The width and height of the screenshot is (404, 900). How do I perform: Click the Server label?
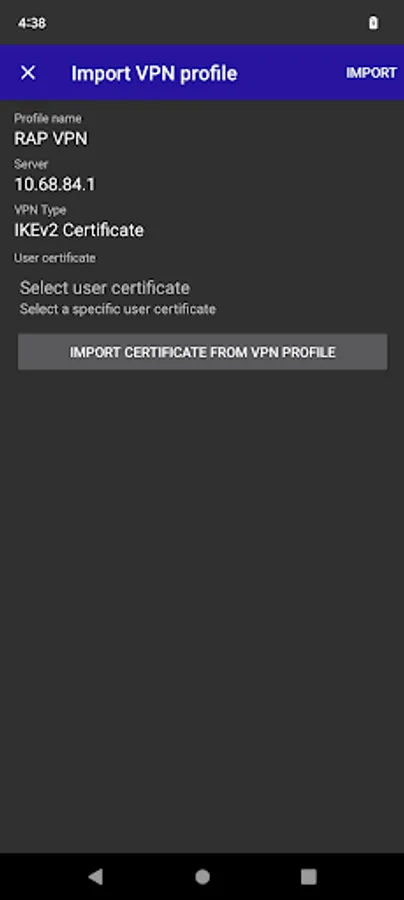point(31,164)
